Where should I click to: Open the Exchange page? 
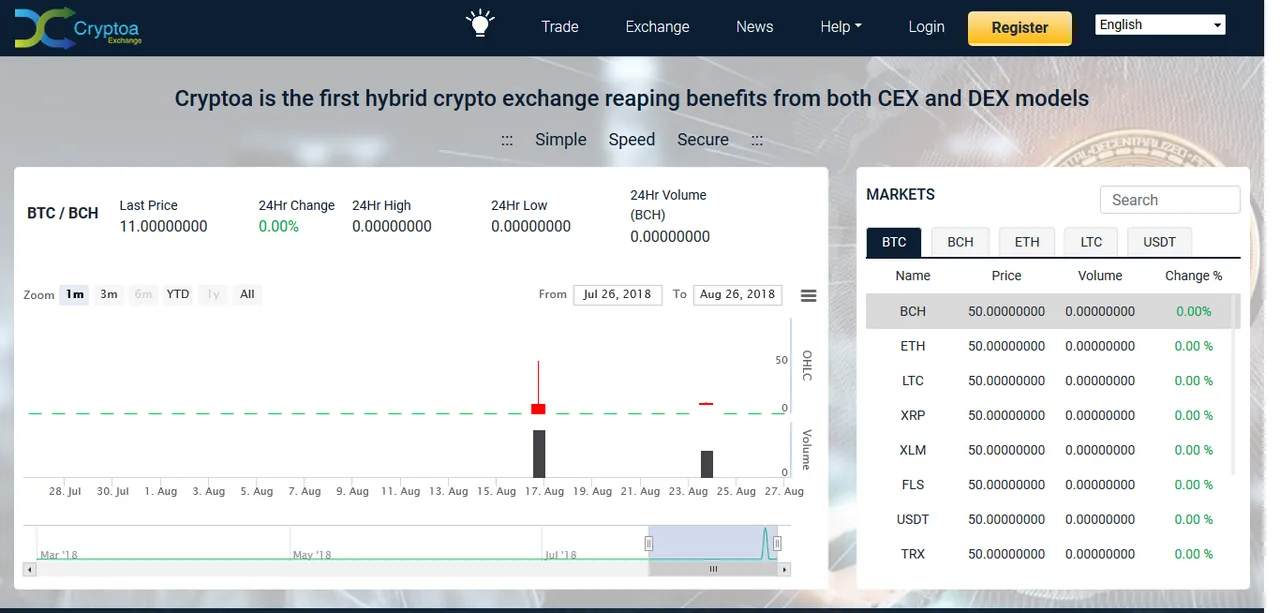pos(657,27)
